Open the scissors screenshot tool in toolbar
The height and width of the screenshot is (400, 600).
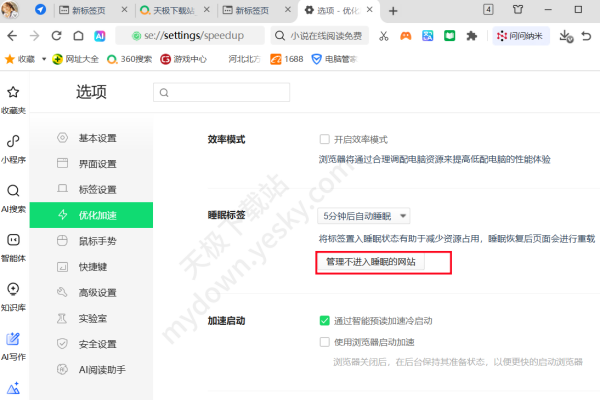(x=383, y=35)
